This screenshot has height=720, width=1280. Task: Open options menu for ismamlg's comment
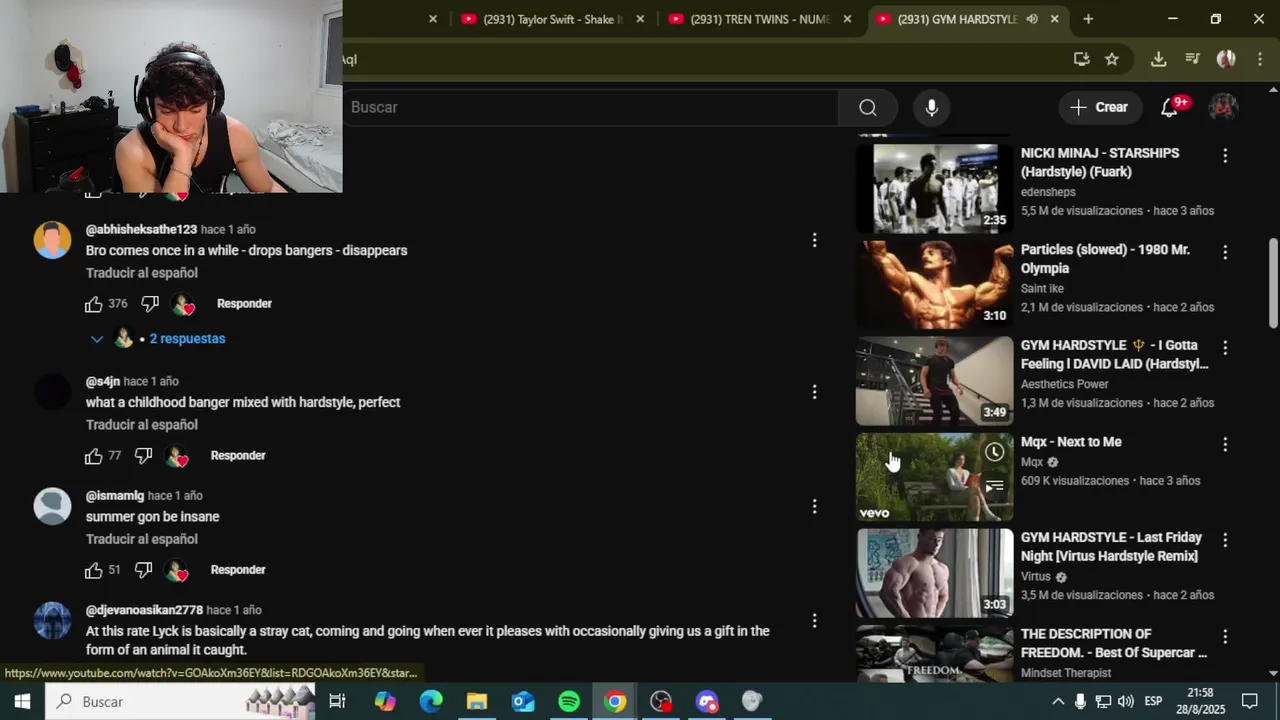coord(814,506)
